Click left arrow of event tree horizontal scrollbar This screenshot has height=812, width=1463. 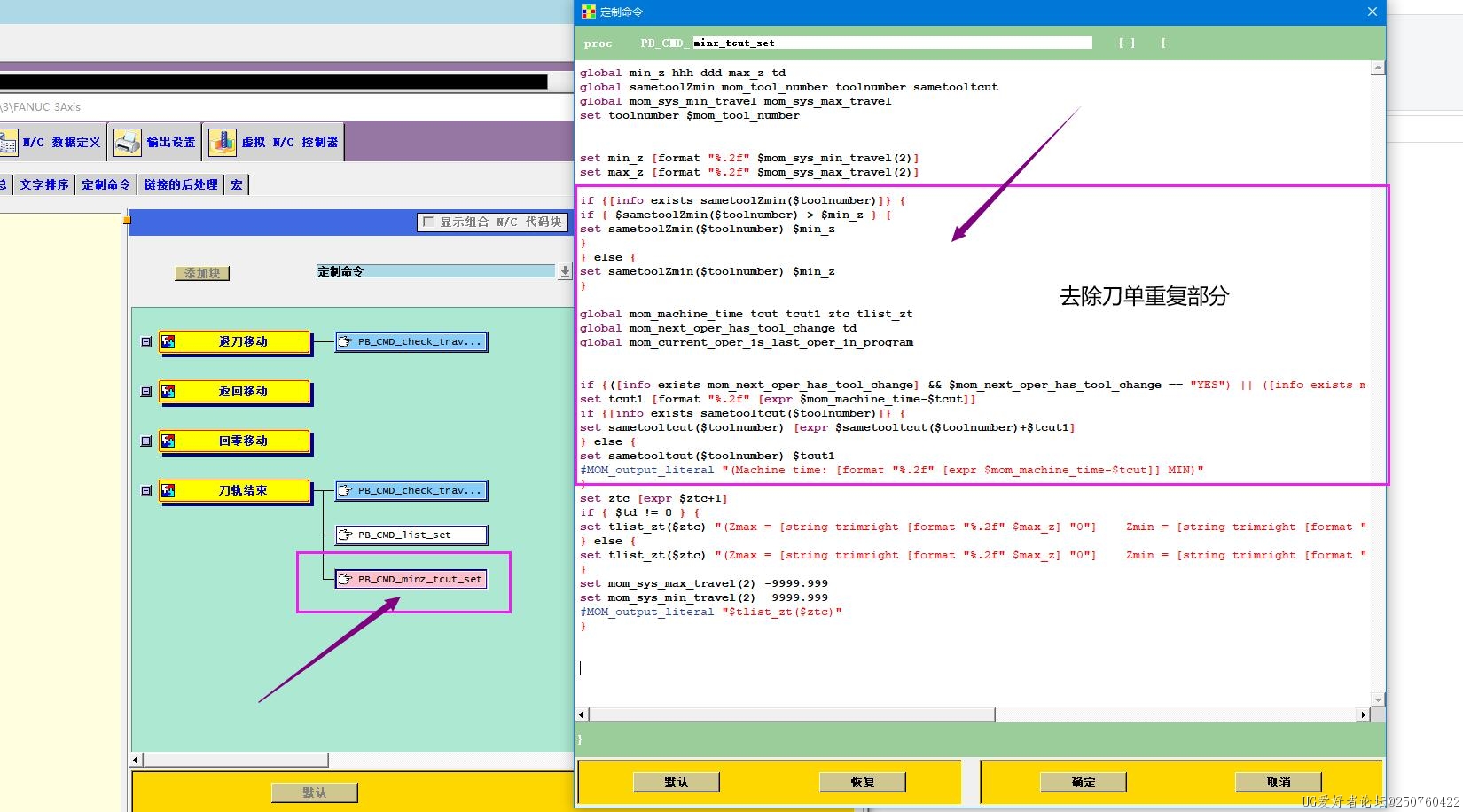[x=136, y=760]
